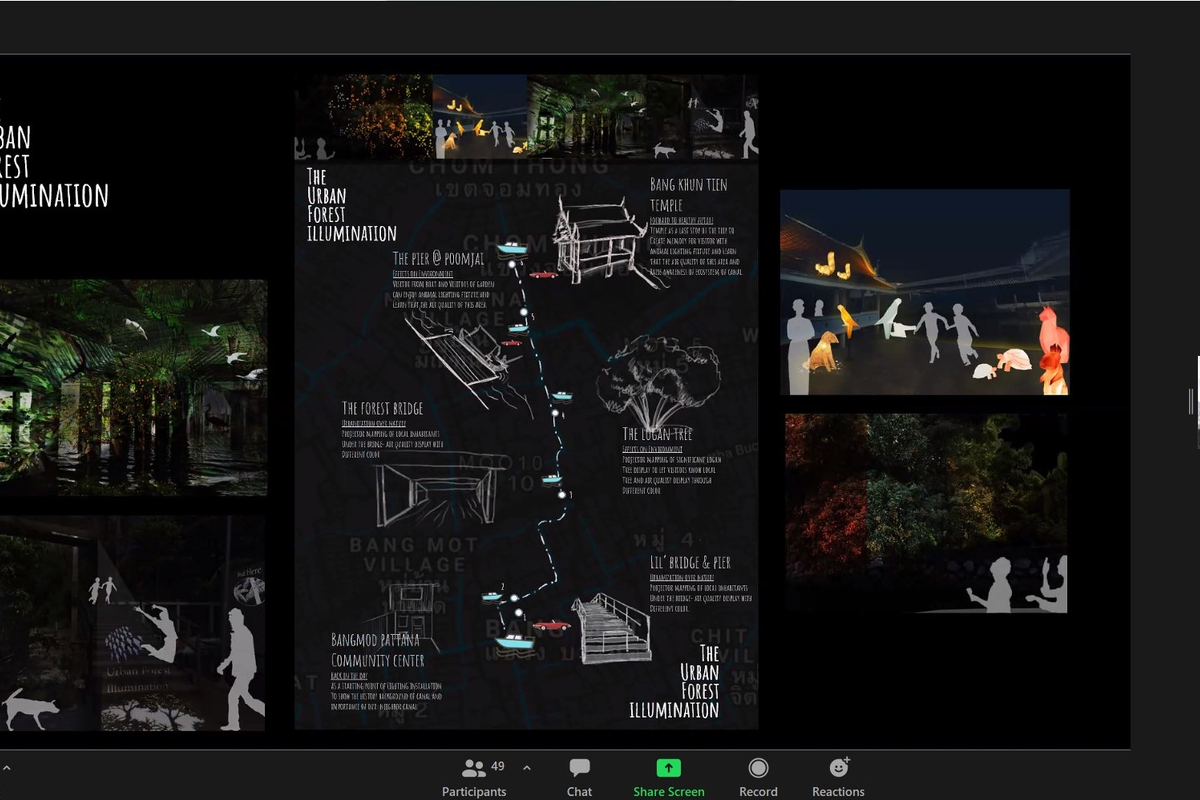The width and height of the screenshot is (1200, 800).
Task: Click the "The forest bridge" heading
Action: 382,408
